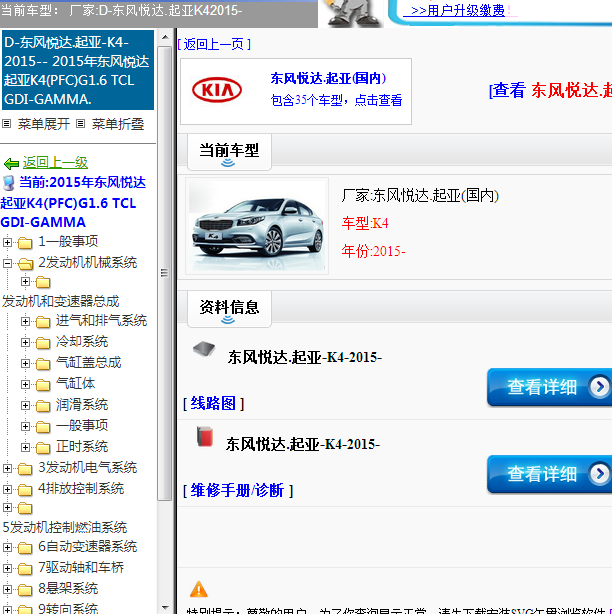612x614 pixels.
Task: Expand the 润滑系统 node
Action: [x=25, y=405]
